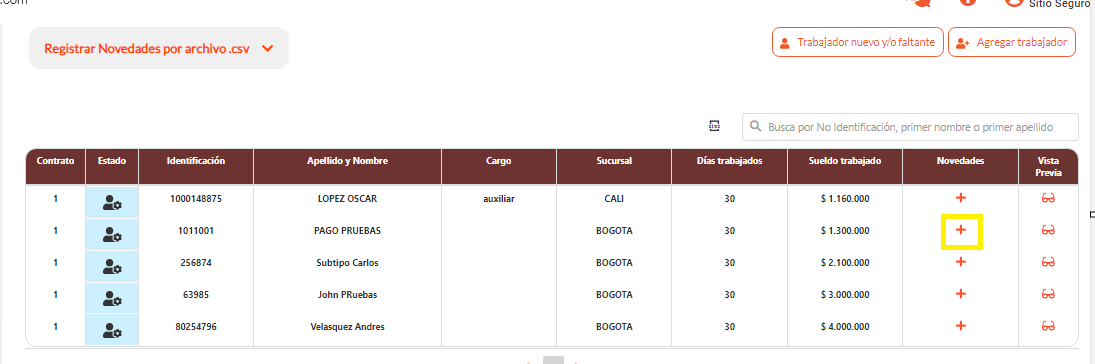Open Vista Previa for Subtipo Carlos
Image resolution: width=1095 pixels, height=364 pixels.
[1048, 262]
